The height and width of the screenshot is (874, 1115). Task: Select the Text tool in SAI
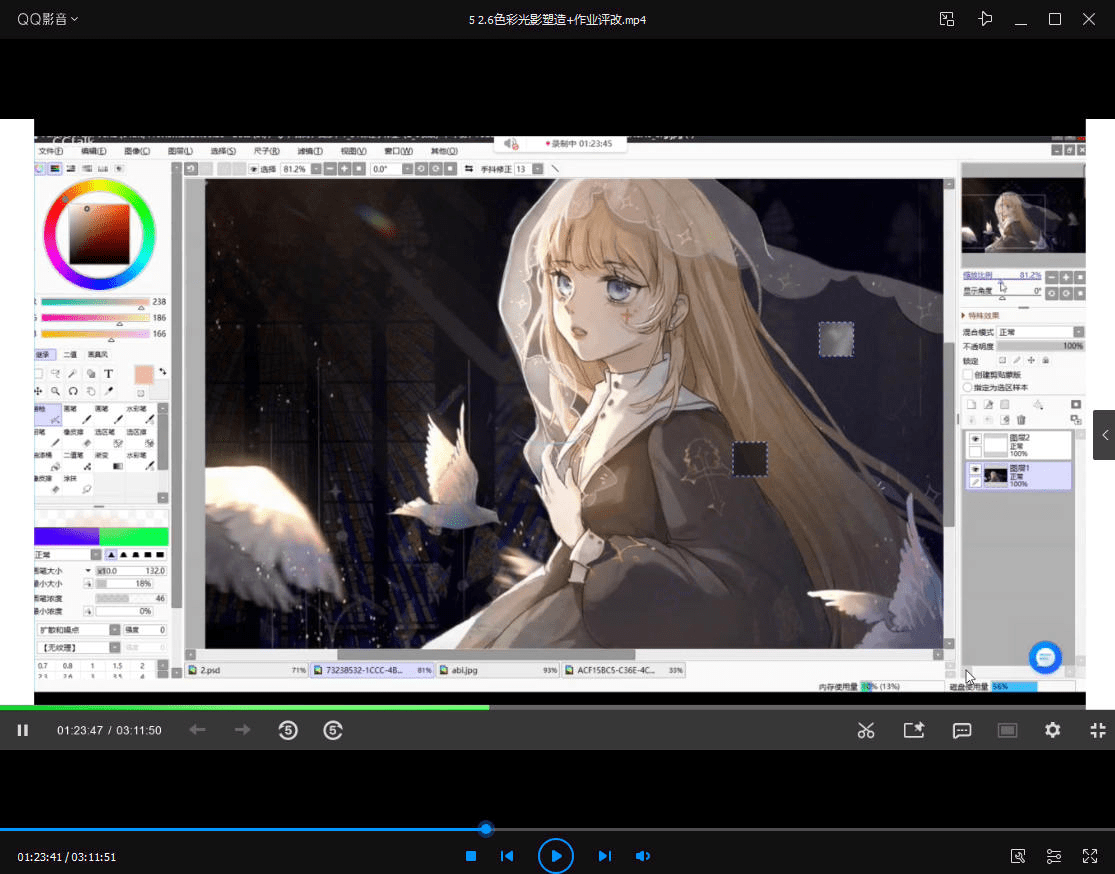coord(109,374)
